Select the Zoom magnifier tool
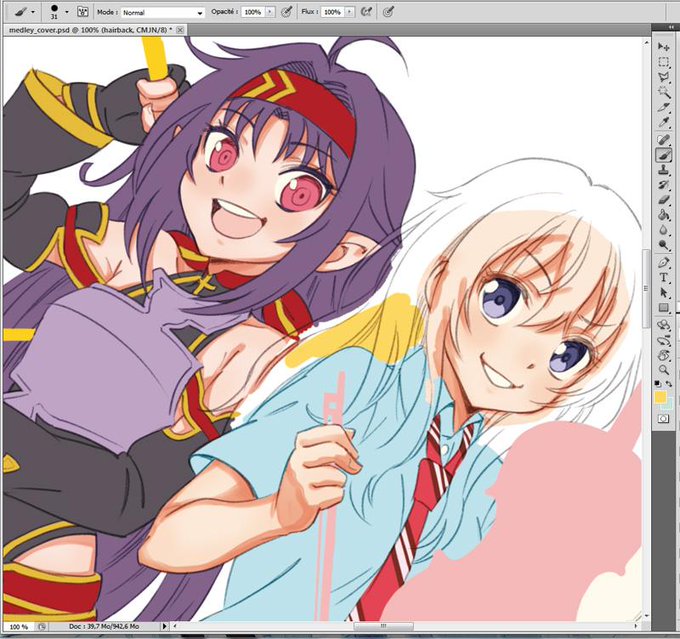The width and height of the screenshot is (680, 639). tap(664, 370)
